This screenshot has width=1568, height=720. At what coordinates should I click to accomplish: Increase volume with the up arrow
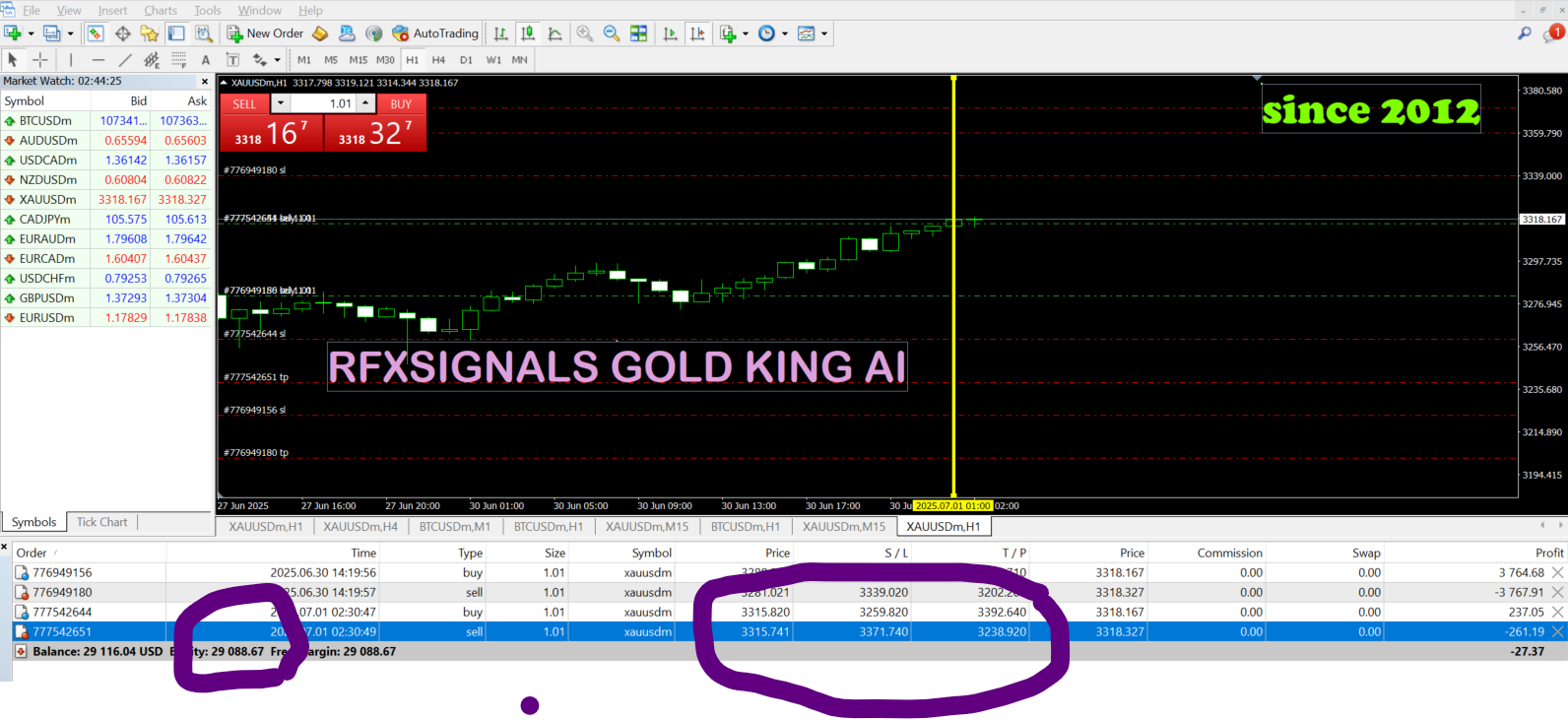coord(365,103)
